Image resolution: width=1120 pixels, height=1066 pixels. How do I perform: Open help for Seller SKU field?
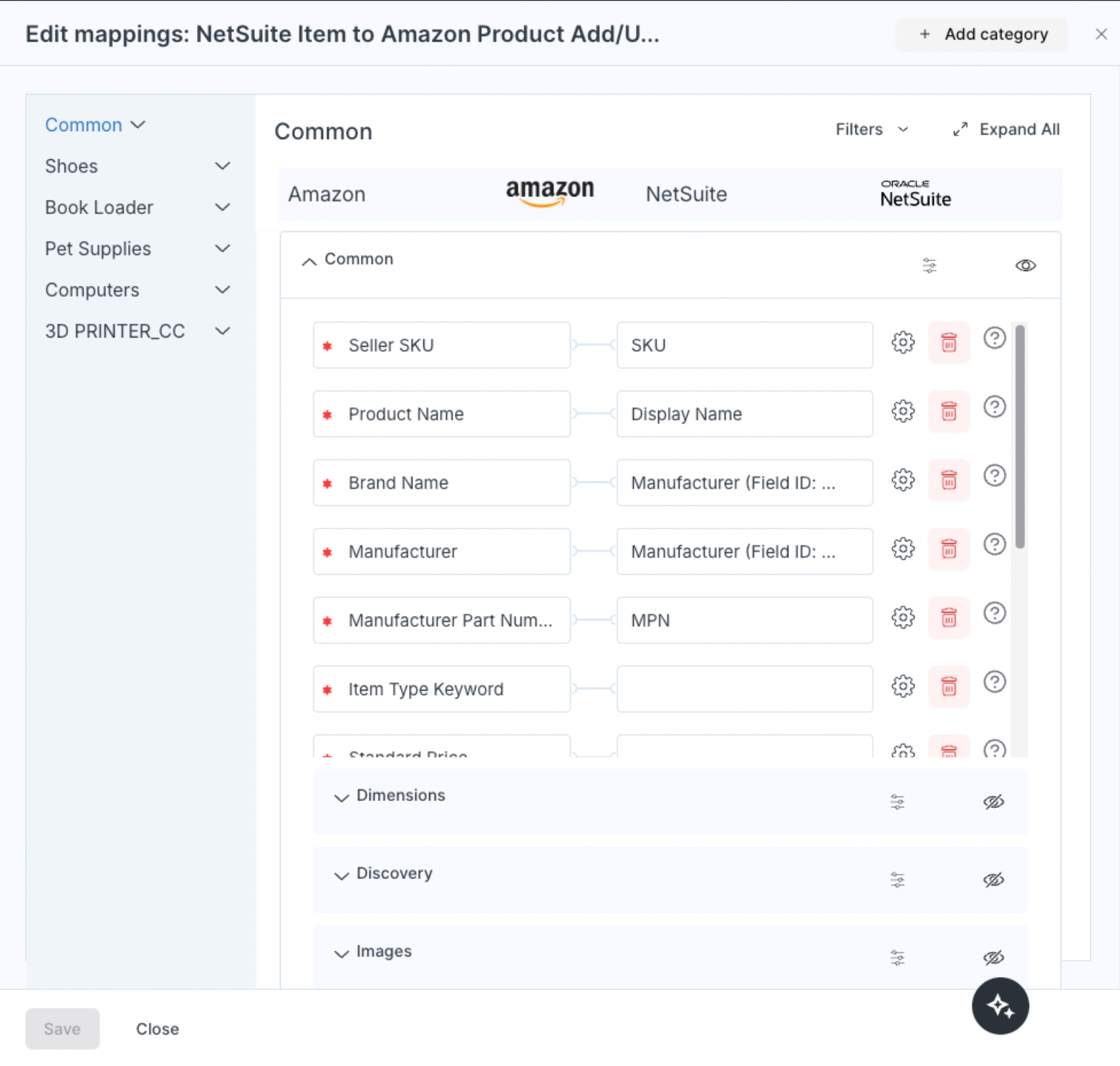tap(995, 338)
